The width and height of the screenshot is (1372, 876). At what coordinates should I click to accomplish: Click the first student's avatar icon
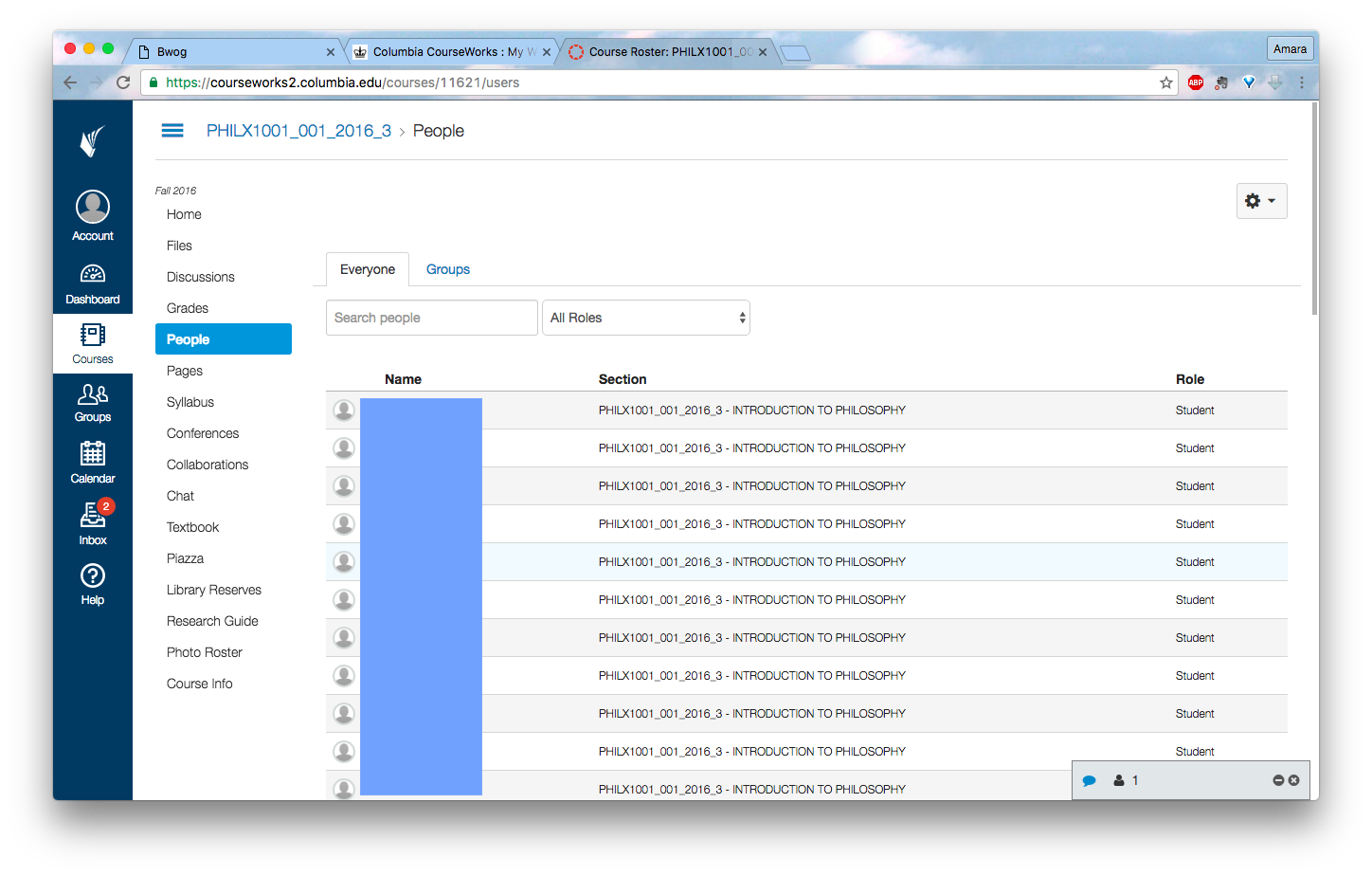pyautogui.click(x=344, y=411)
